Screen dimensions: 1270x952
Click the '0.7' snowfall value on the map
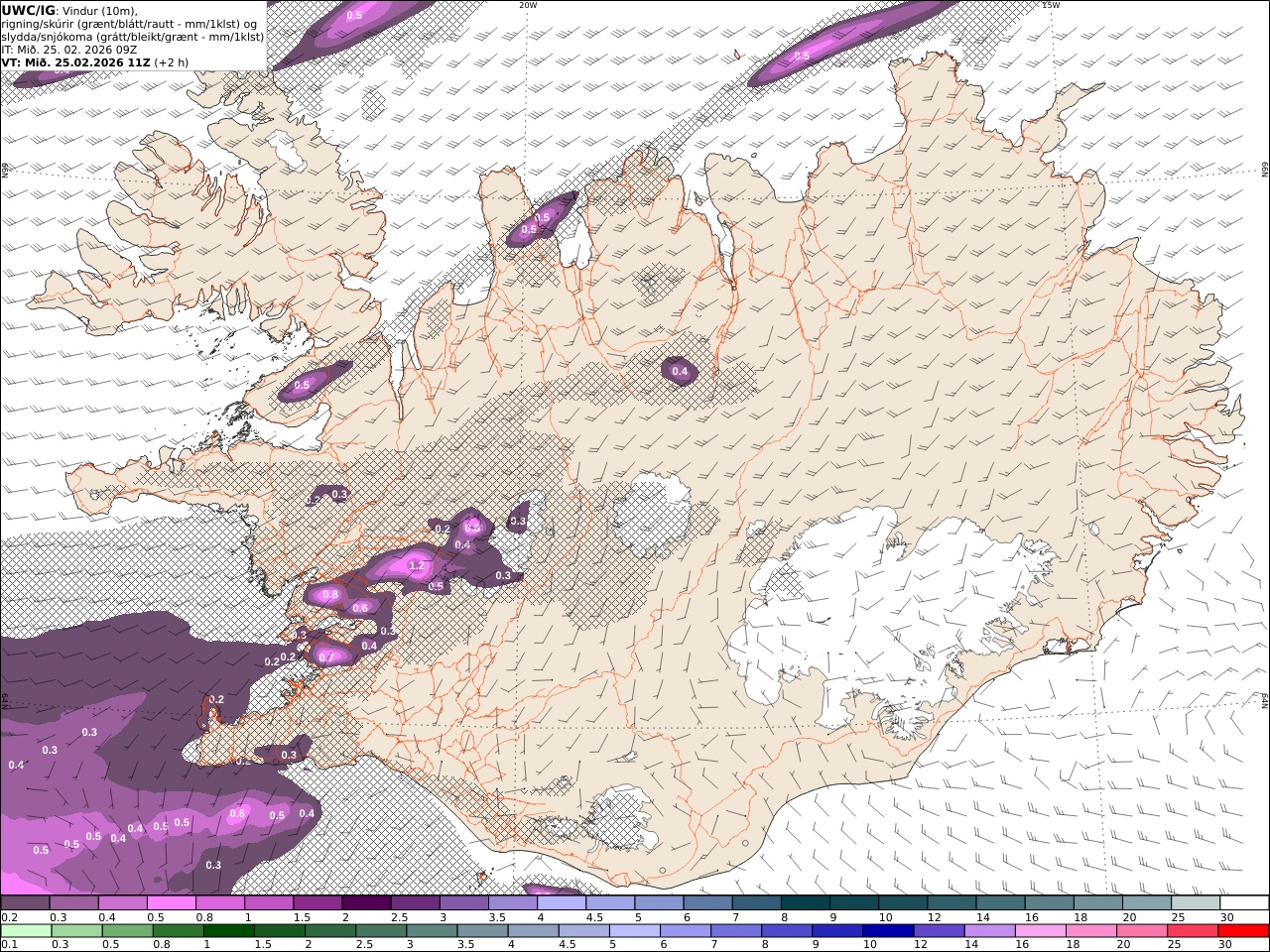[x=324, y=656]
